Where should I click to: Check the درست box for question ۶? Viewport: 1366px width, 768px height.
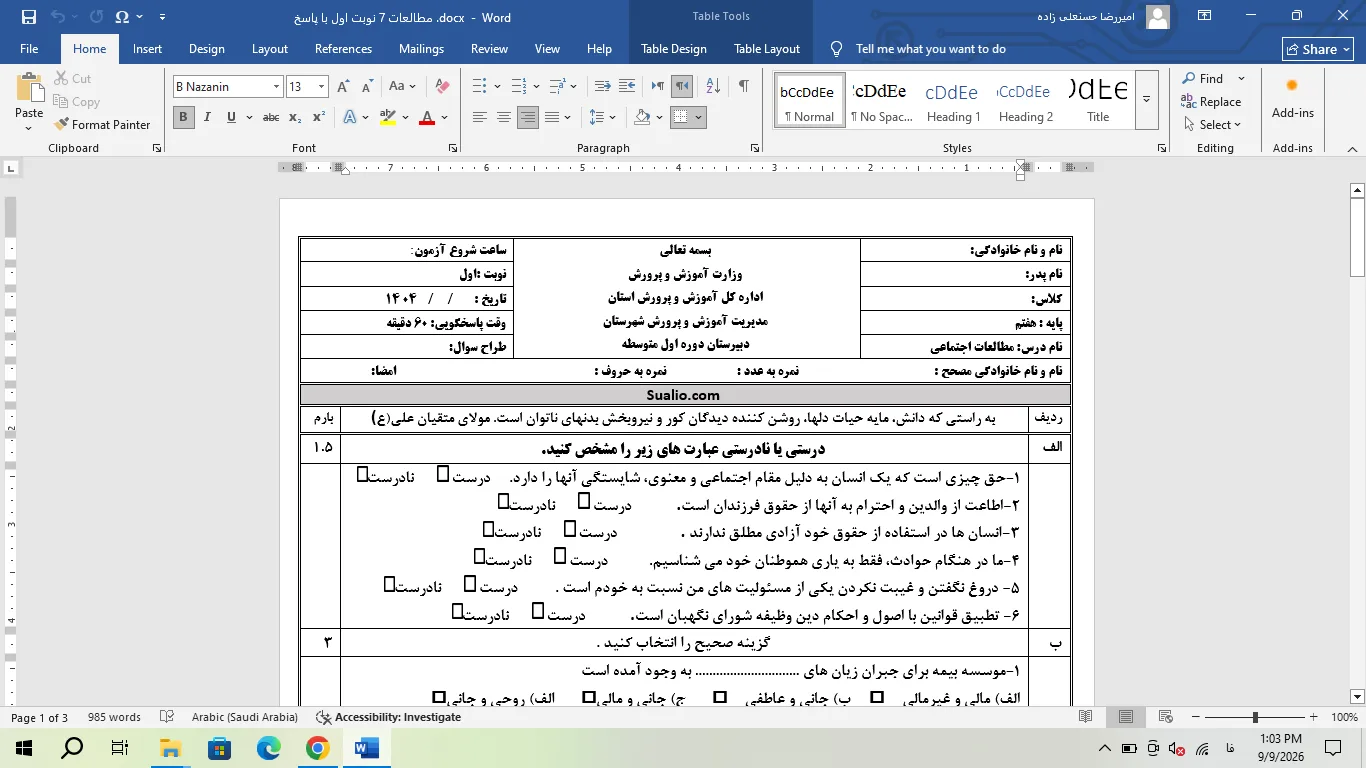click(538, 610)
